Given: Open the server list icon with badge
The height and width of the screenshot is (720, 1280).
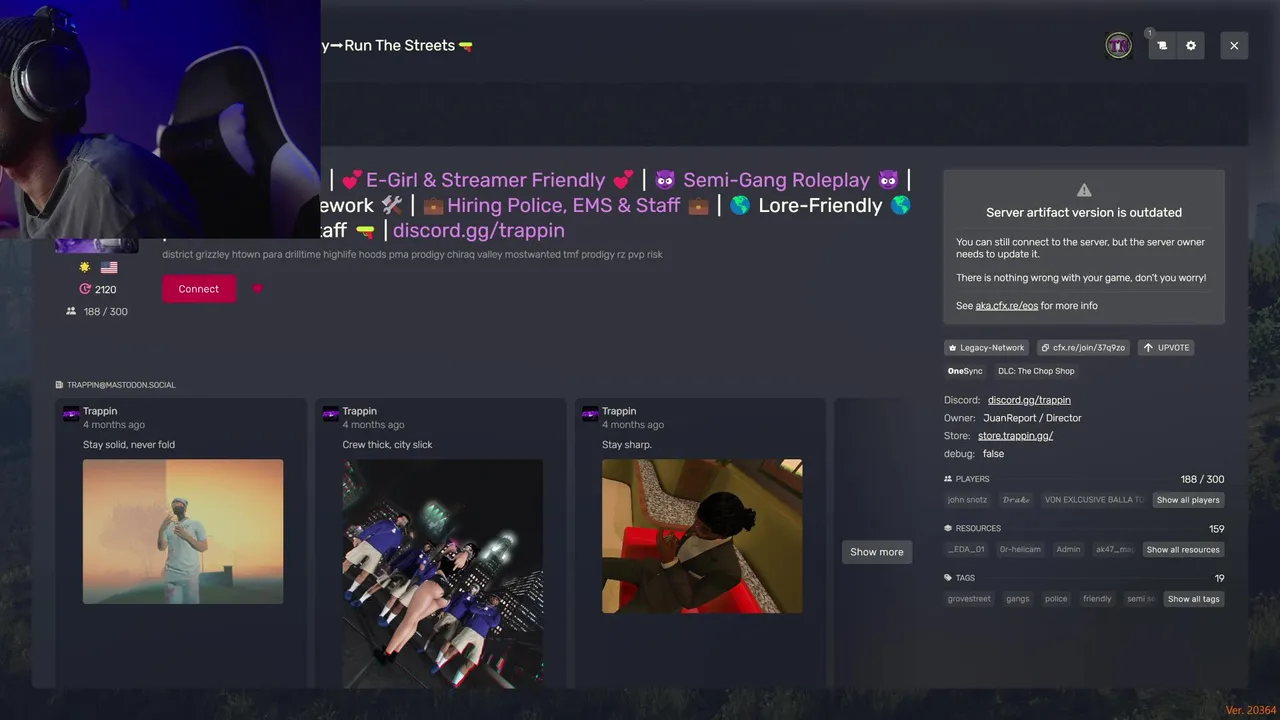Looking at the screenshot, I should click(1162, 45).
